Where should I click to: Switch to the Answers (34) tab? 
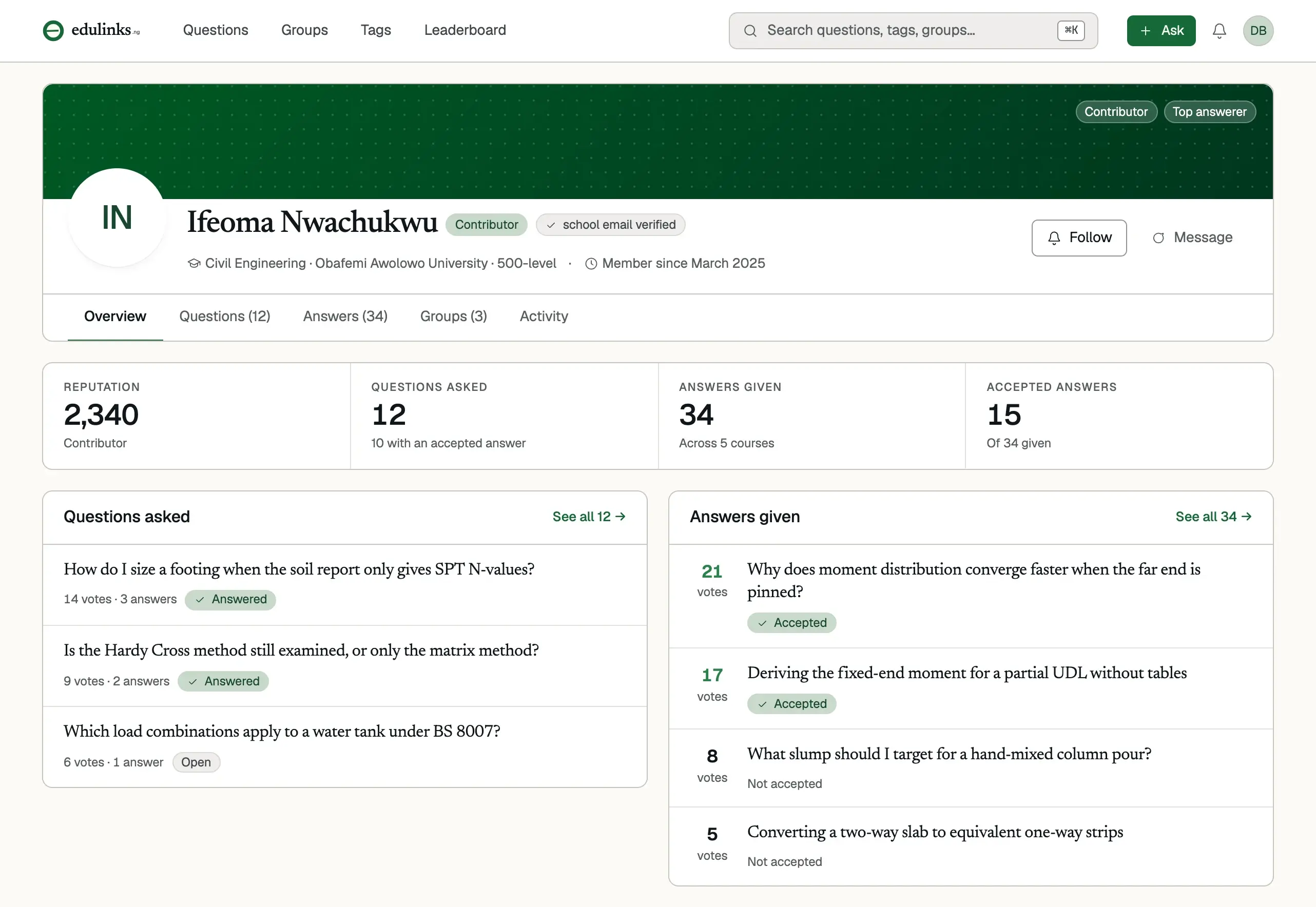(x=345, y=317)
